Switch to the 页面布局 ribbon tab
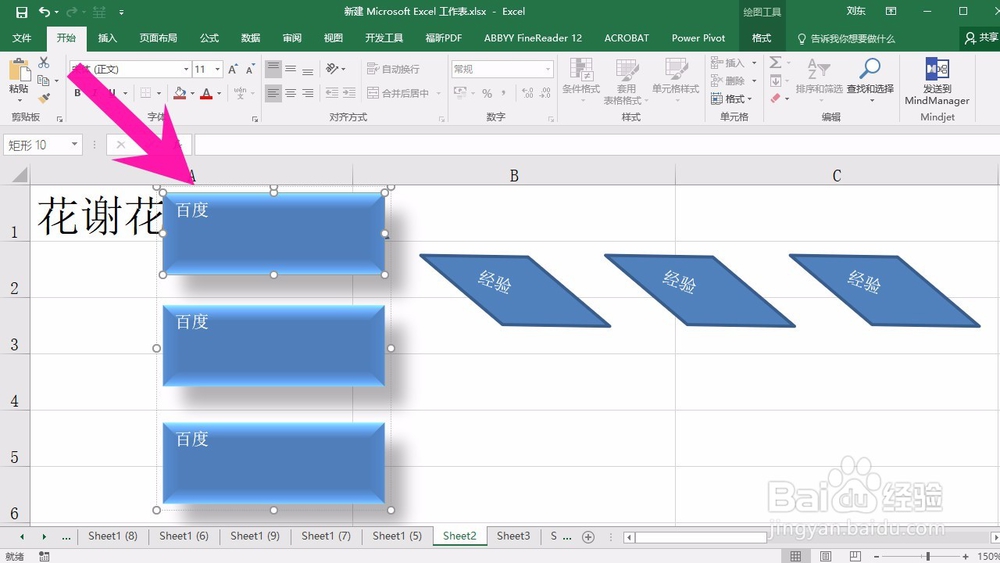The height and width of the screenshot is (563, 1000). pyautogui.click(x=158, y=38)
